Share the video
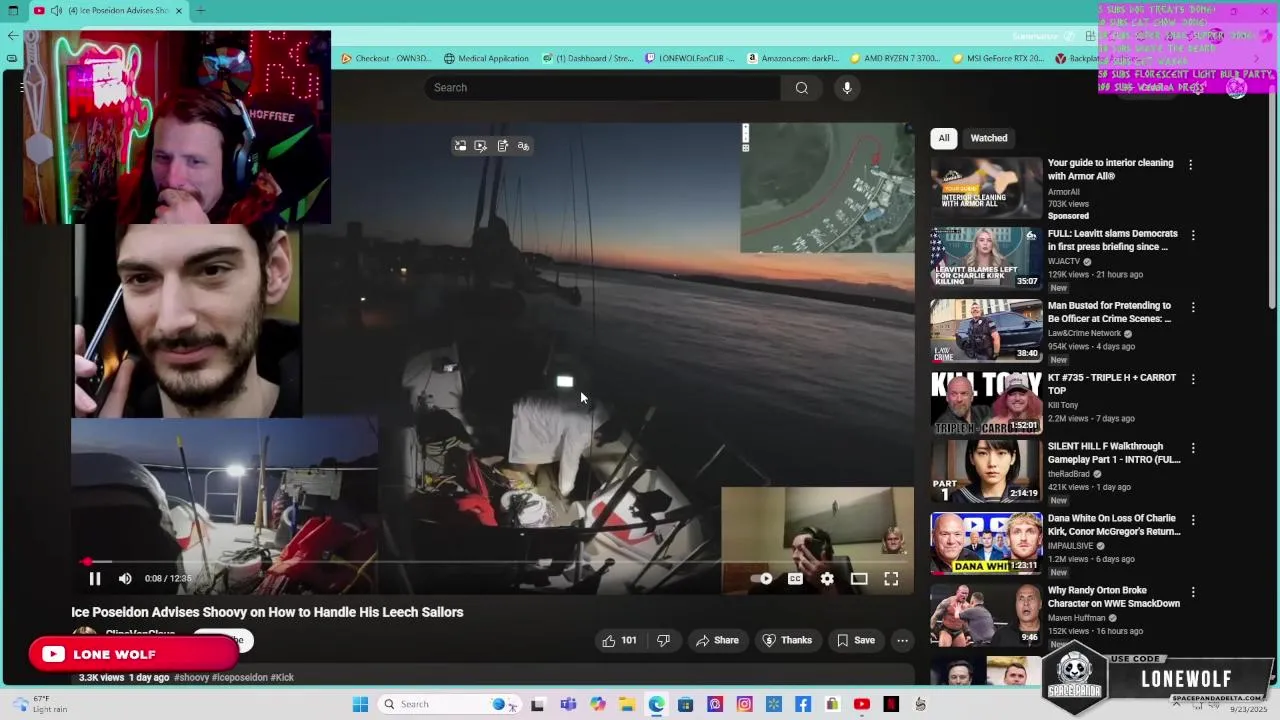Screen dimensions: 1280x720 click(x=717, y=640)
